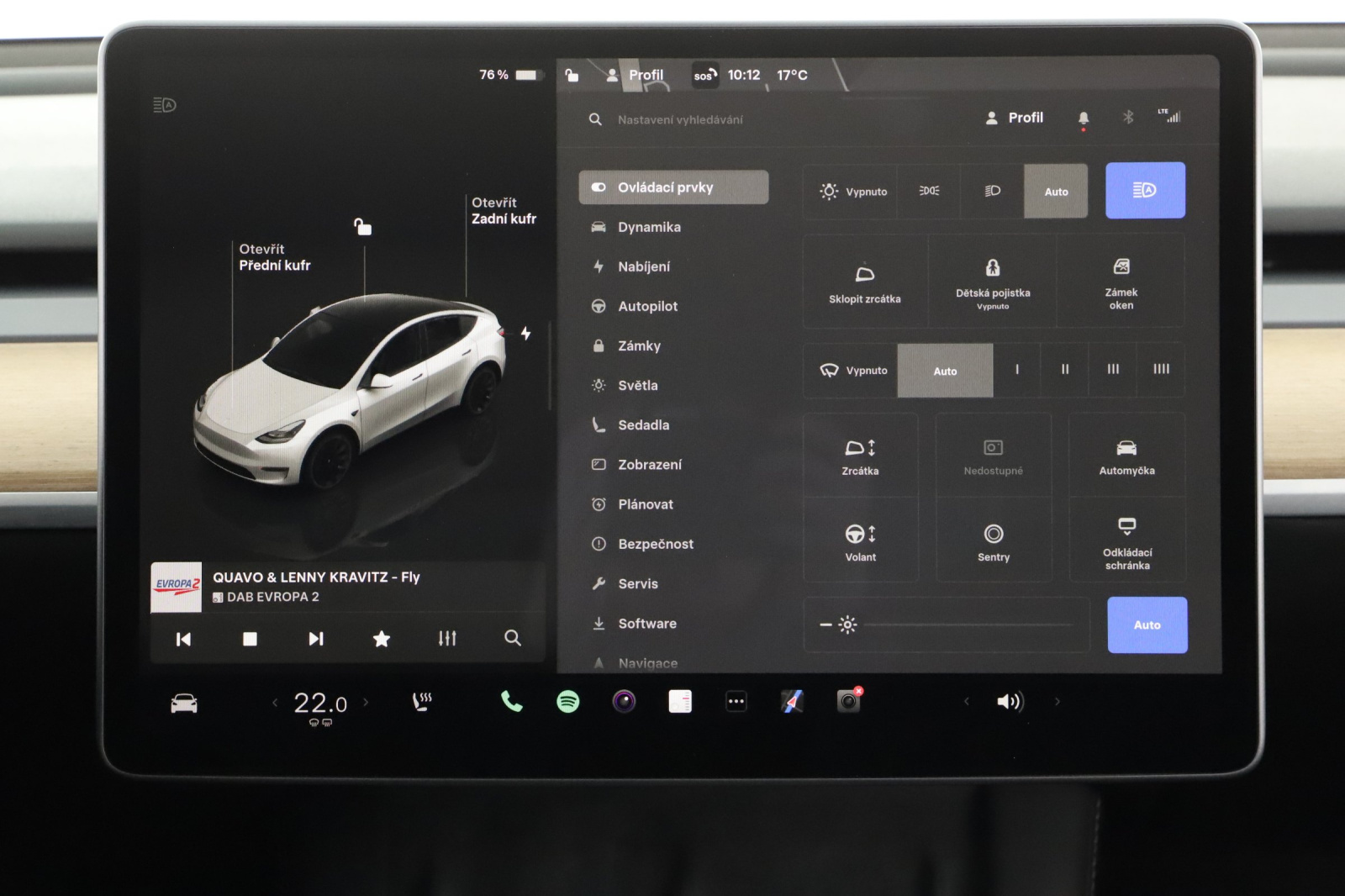Increase temperature with right chevron

click(x=366, y=702)
